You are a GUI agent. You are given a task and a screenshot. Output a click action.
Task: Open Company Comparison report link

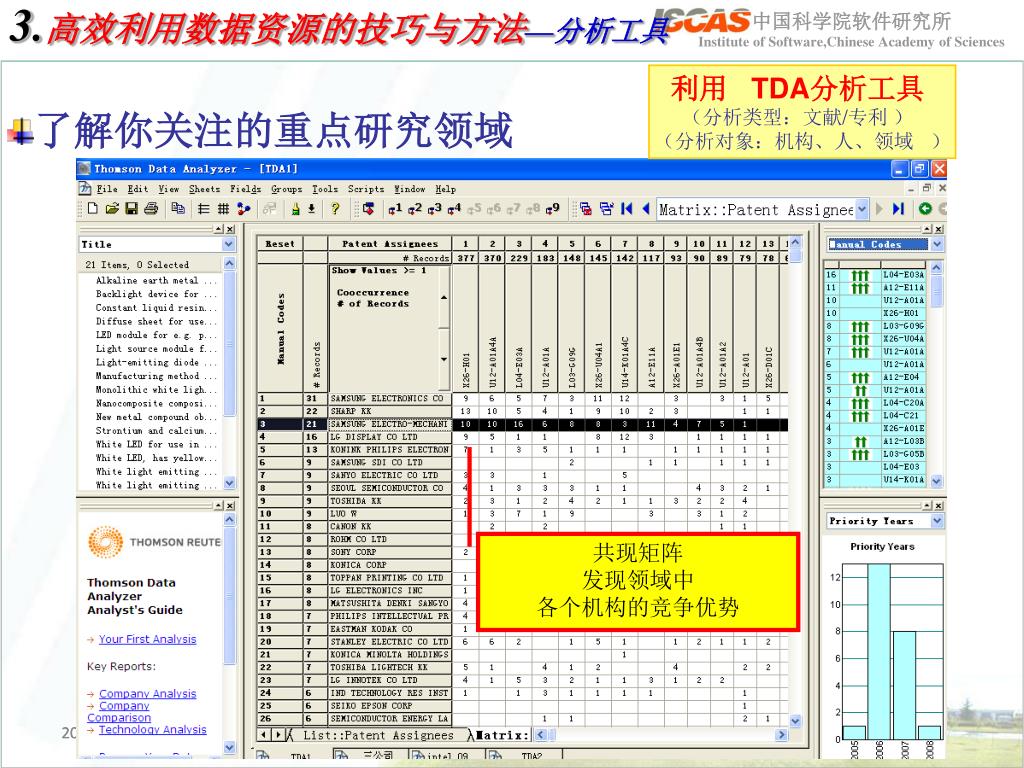119,712
